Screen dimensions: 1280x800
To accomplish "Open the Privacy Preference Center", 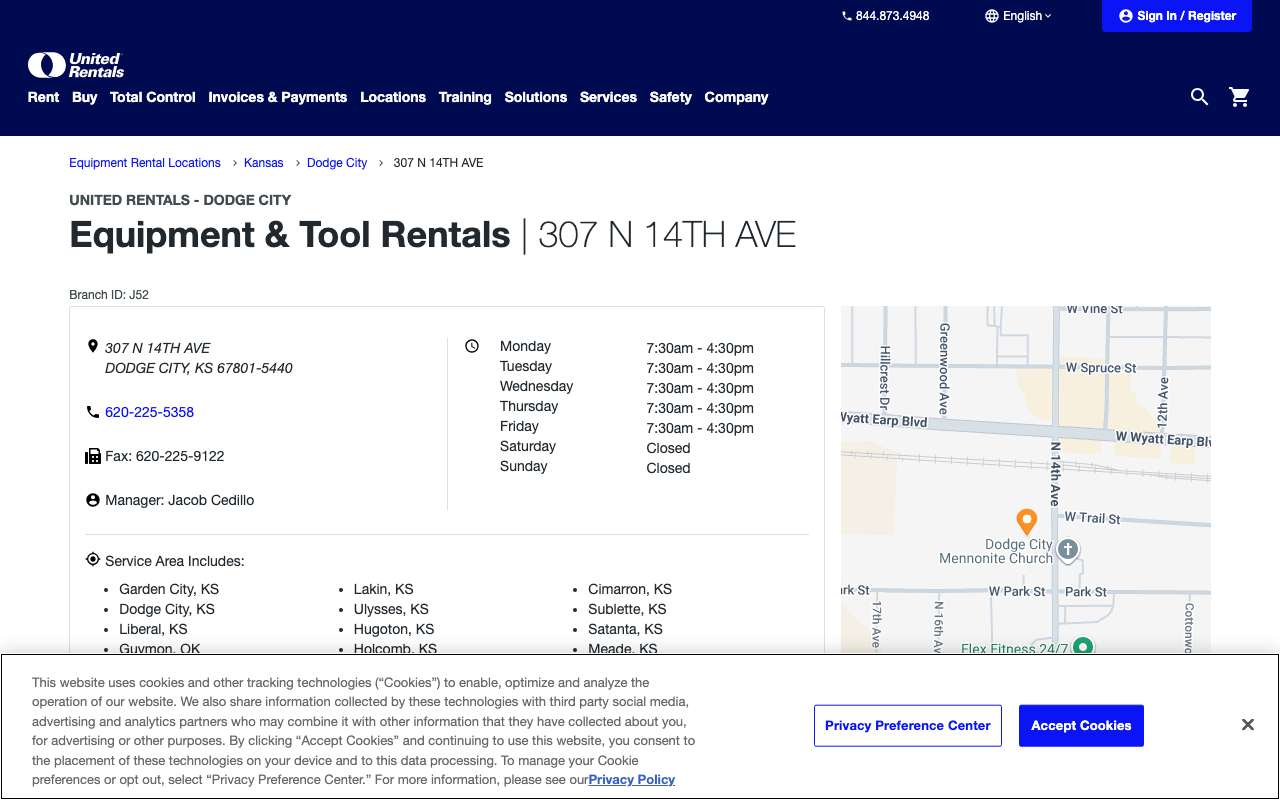I will pyautogui.click(x=908, y=726).
